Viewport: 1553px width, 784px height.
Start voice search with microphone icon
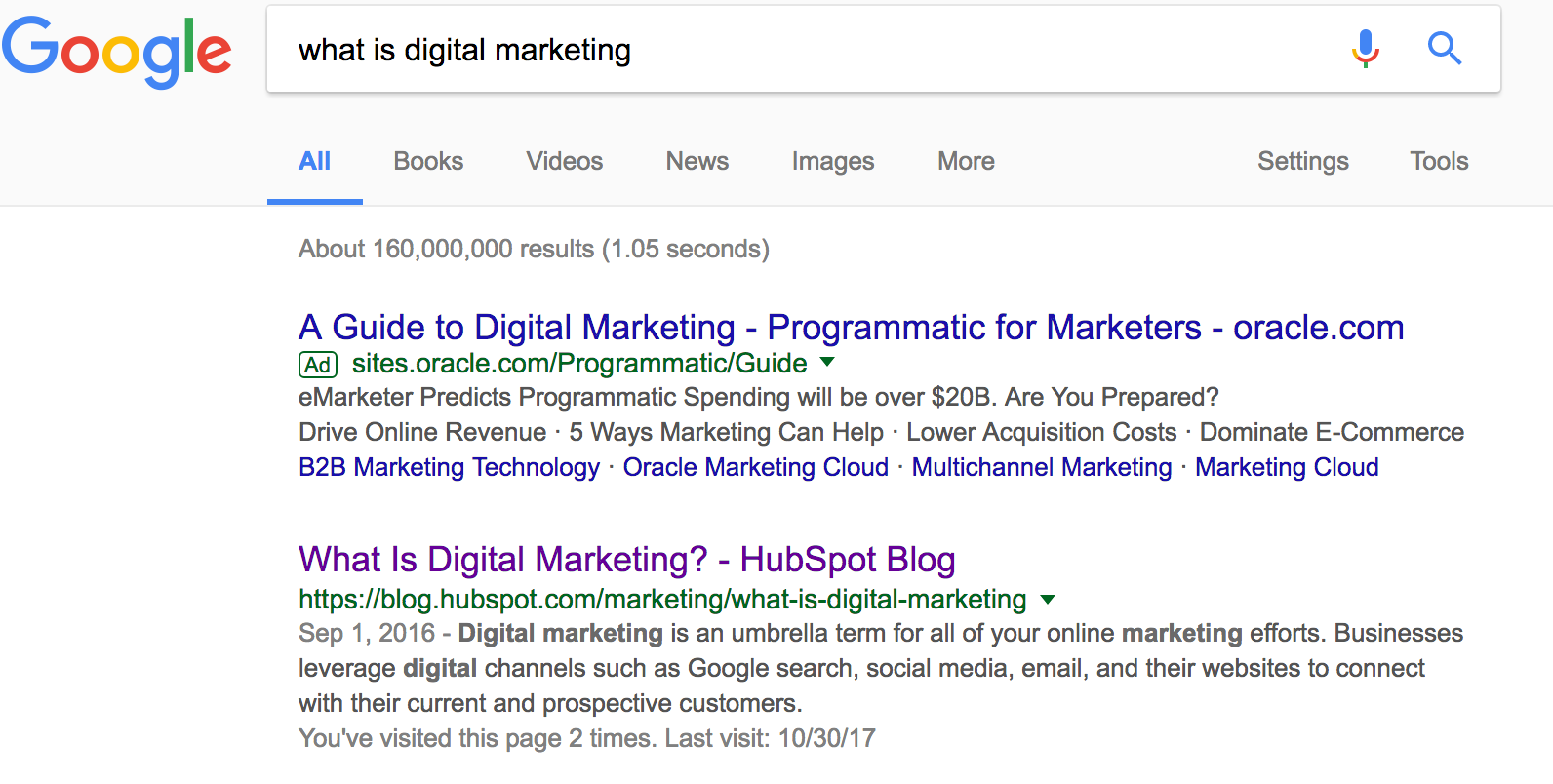(1365, 48)
